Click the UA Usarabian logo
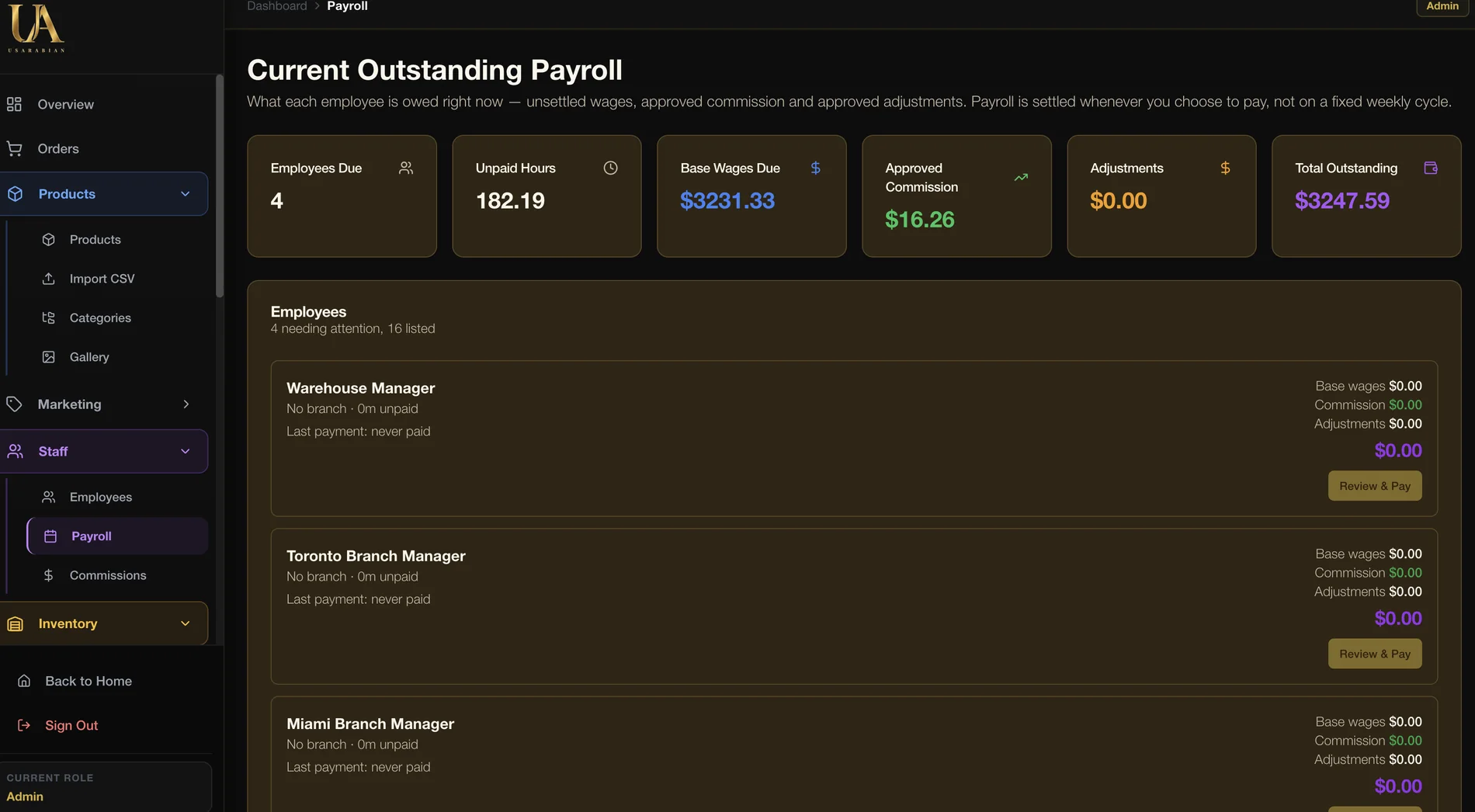Image resolution: width=1475 pixels, height=812 pixels. 36,28
